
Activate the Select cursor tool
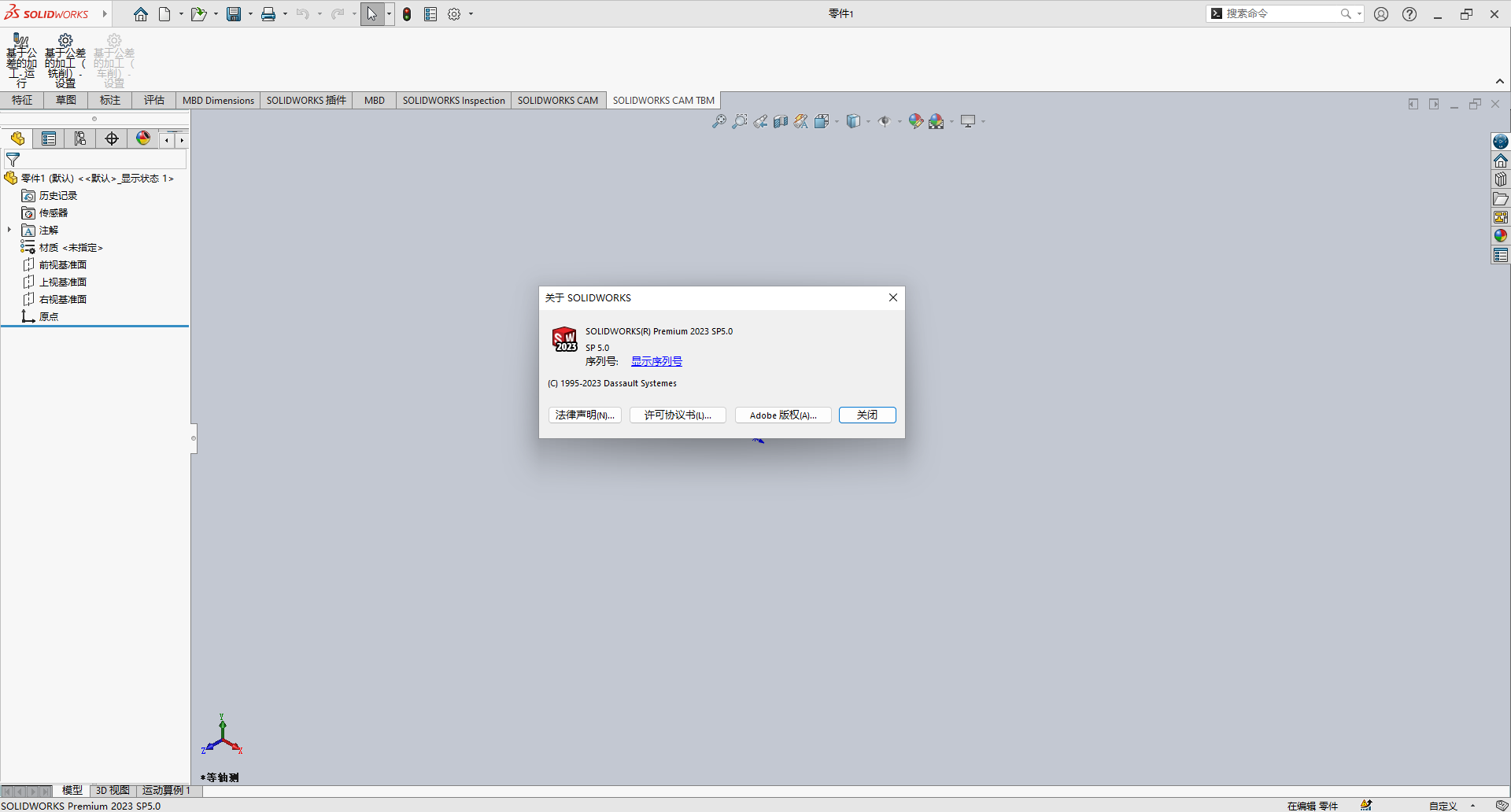[x=372, y=14]
